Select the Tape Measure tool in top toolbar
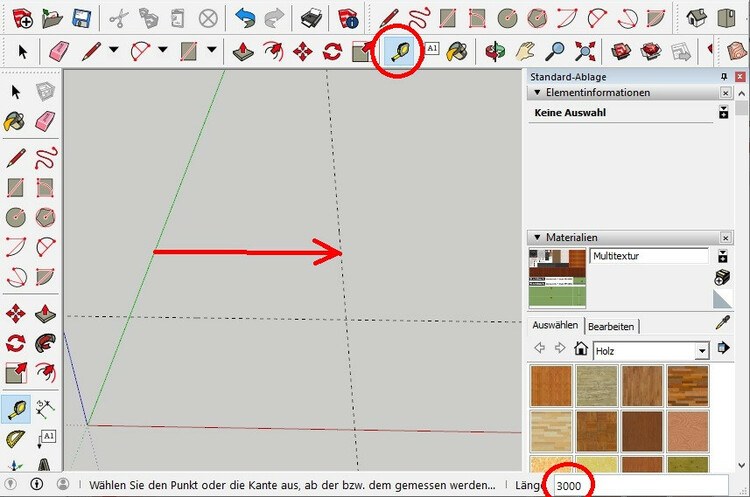 [400, 51]
